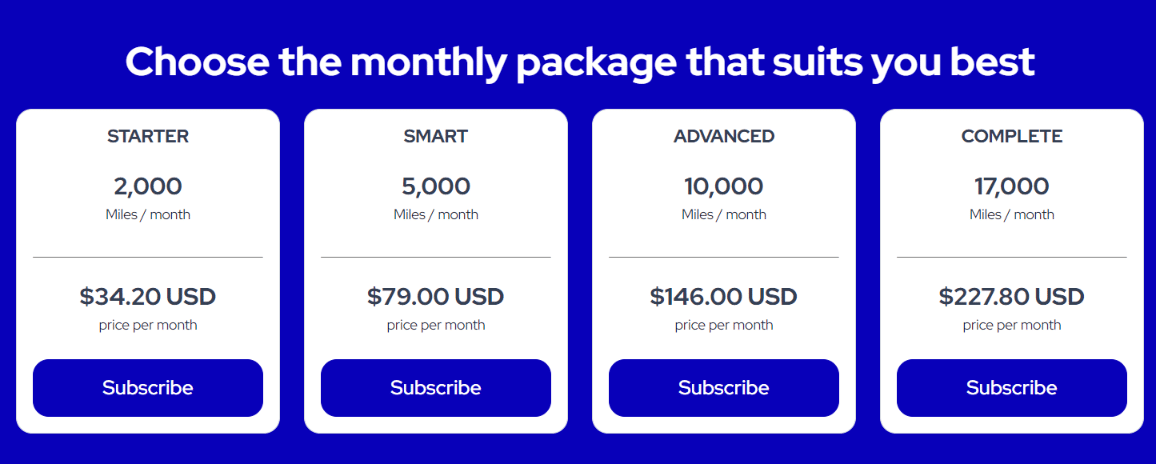The width and height of the screenshot is (1156, 464).
Task: Click the COMPLETE plan title
Action: click(1012, 136)
